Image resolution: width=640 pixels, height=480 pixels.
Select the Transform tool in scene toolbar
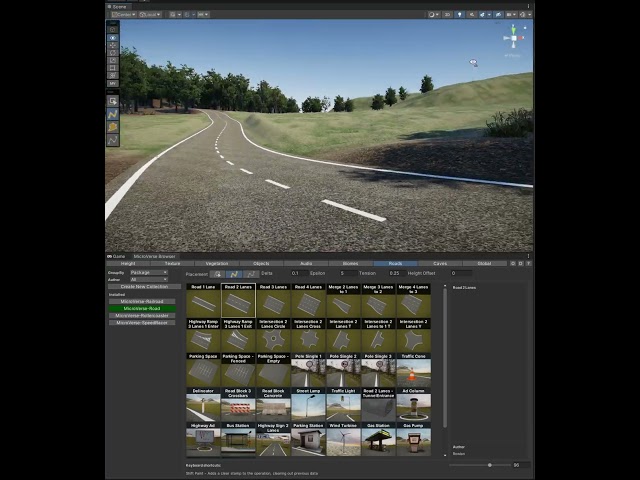click(113, 76)
